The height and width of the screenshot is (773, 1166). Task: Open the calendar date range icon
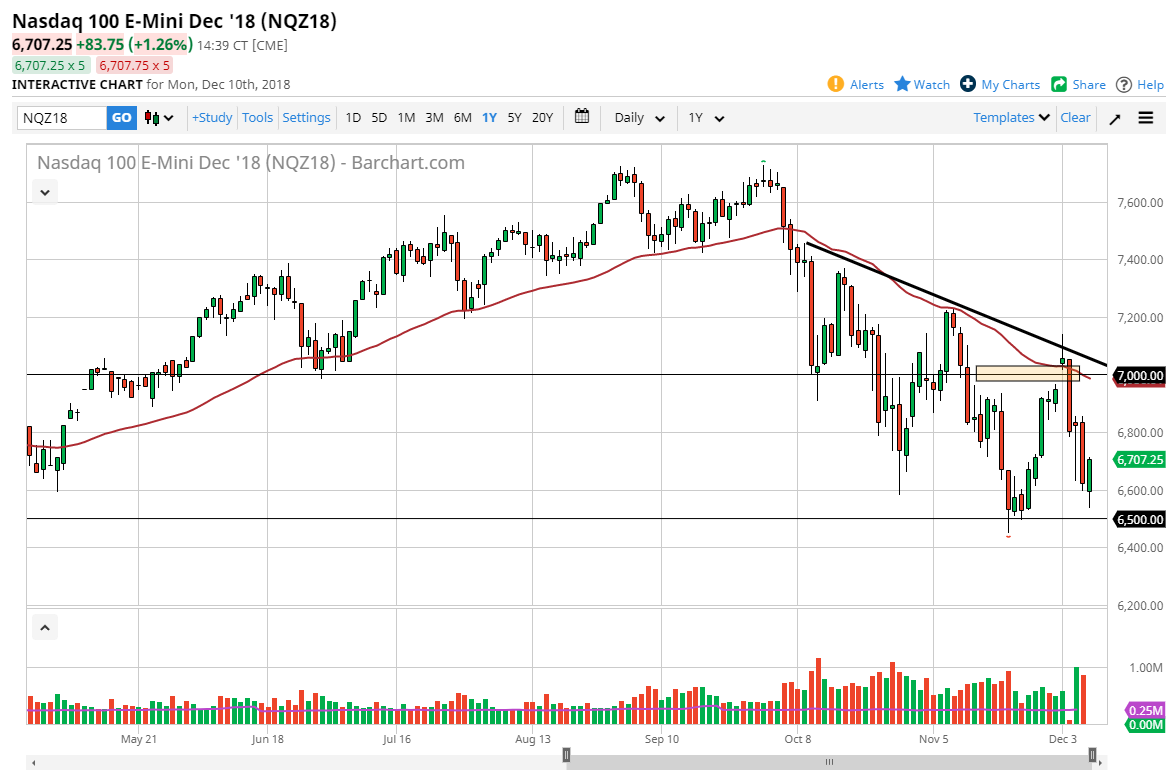click(582, 117)
